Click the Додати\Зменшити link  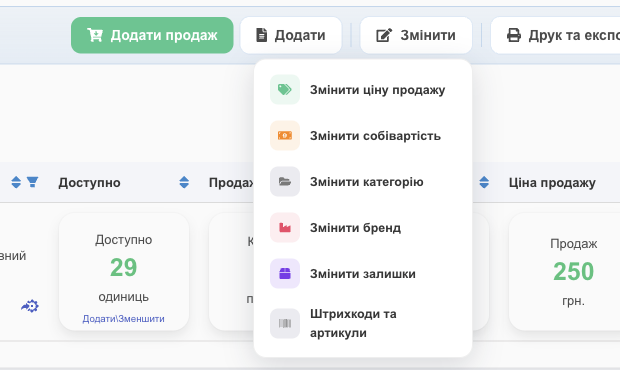point(123,319)
